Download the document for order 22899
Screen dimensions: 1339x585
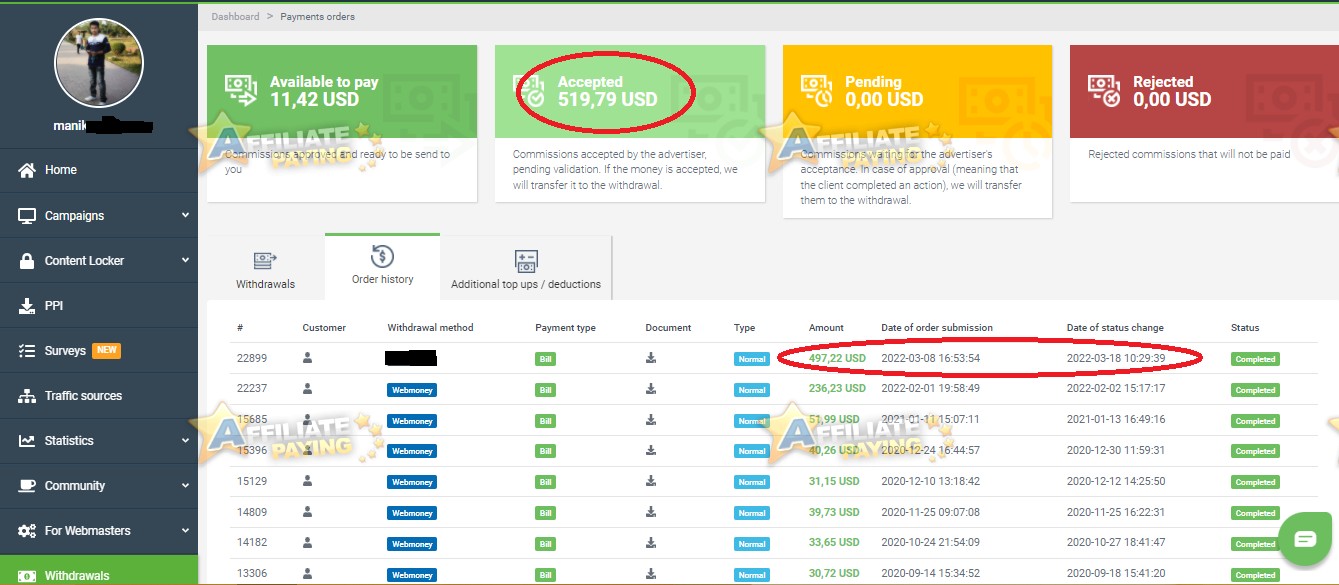click(x=651, y=358)
